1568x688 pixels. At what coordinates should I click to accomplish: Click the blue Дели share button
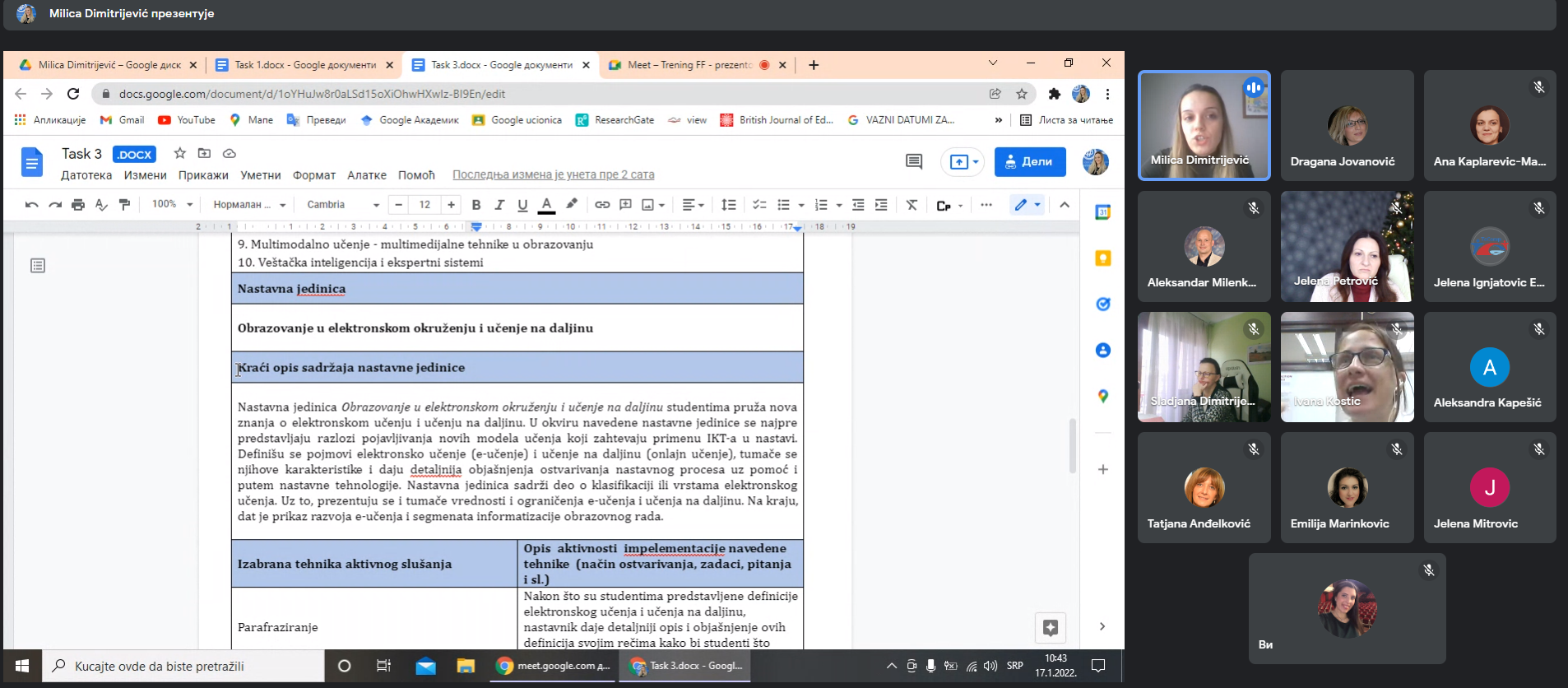point(1029,162)
